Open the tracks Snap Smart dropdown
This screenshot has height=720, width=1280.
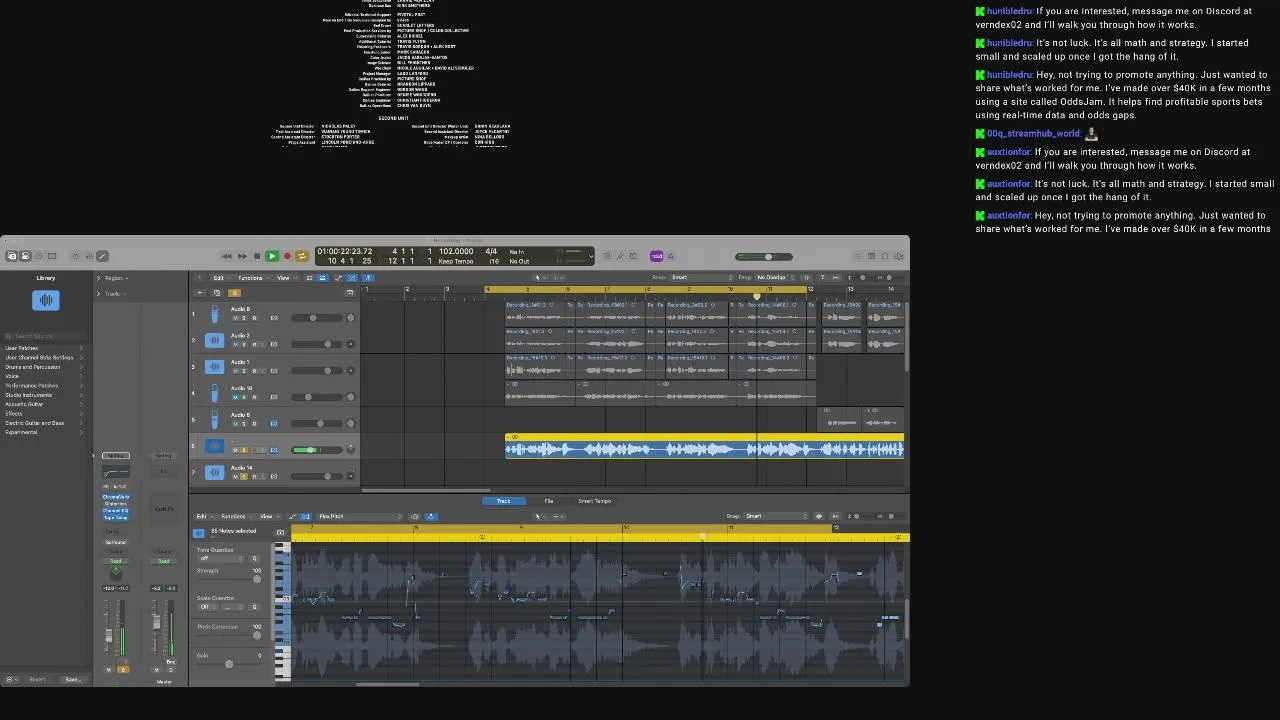[x=701, y=277]
